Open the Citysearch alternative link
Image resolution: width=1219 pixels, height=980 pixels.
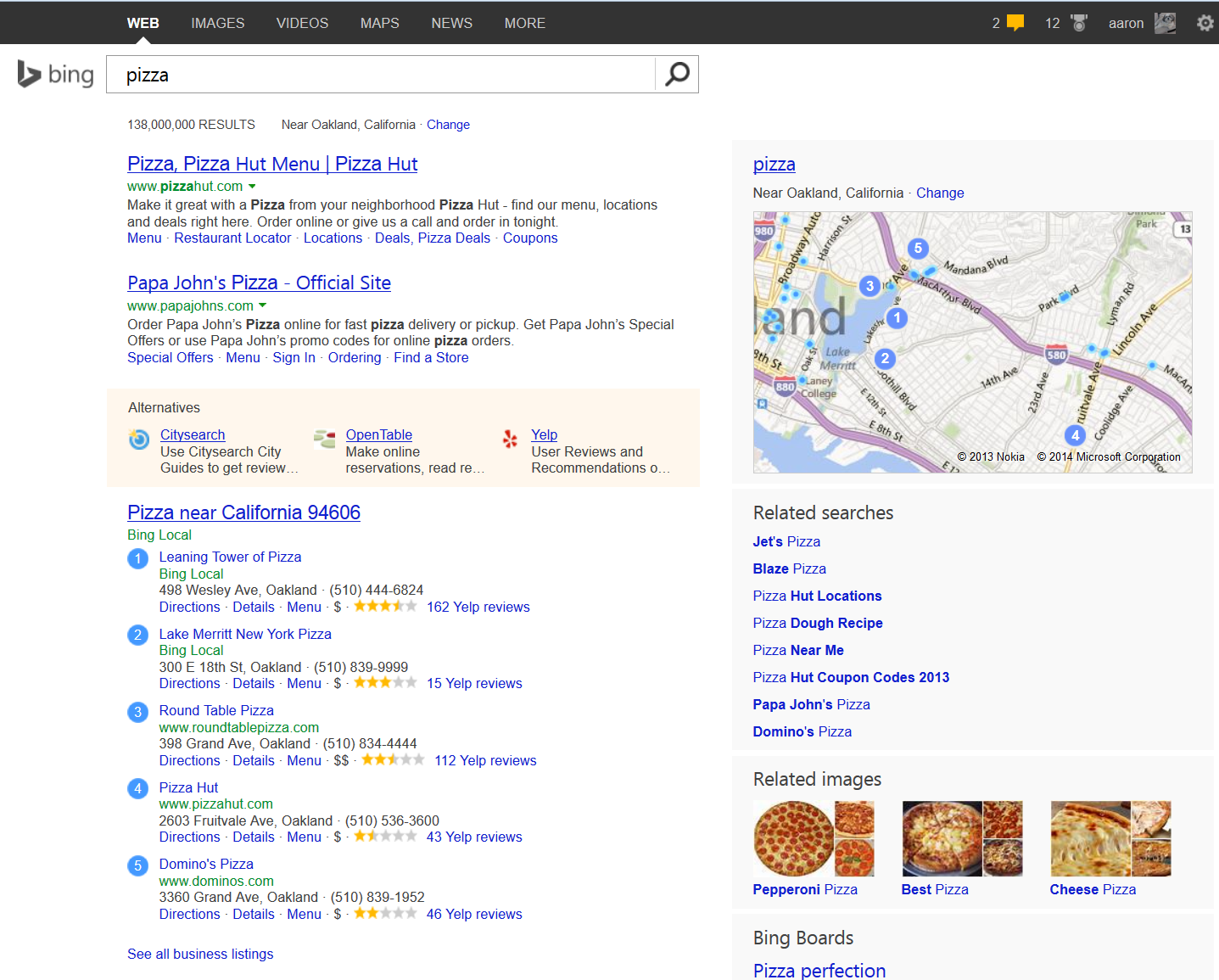tap(193, 435)
